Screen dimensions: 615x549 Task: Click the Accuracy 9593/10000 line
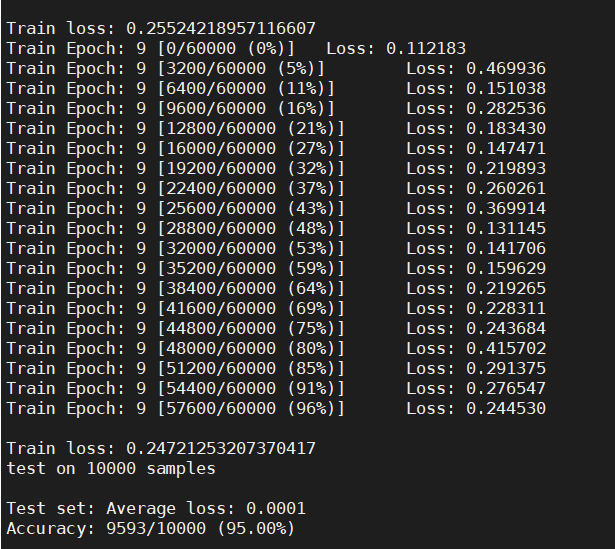pyautogui.click(x=151, y=529)
